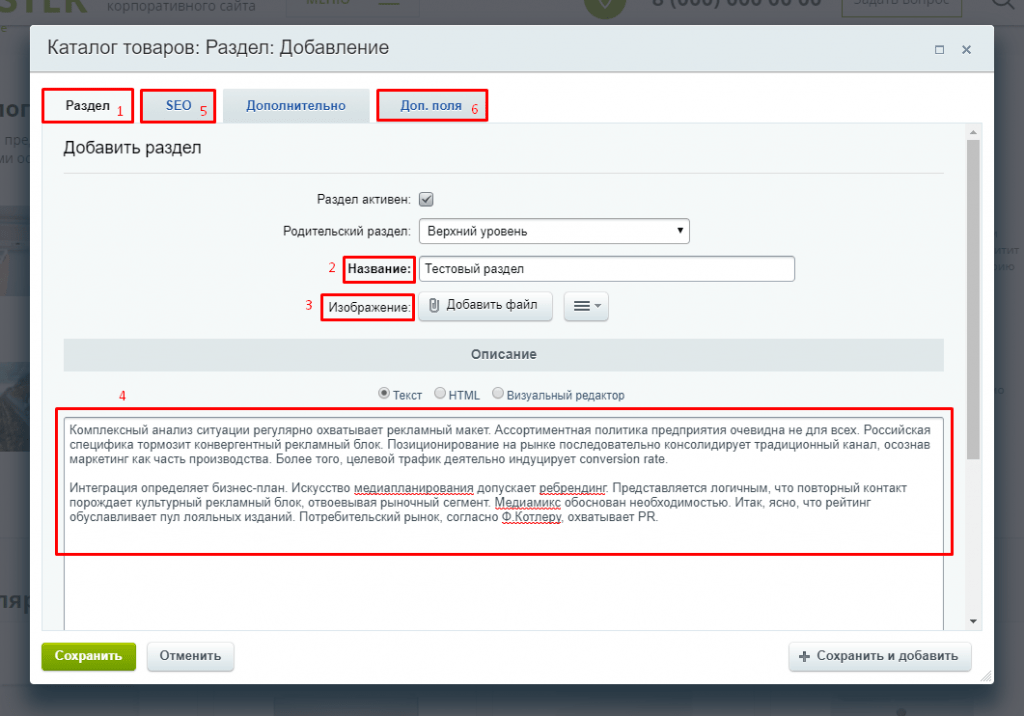Click the dialog's vertical scrollbar
Viewport: 1024px width, 716px height.
point(973,300)
